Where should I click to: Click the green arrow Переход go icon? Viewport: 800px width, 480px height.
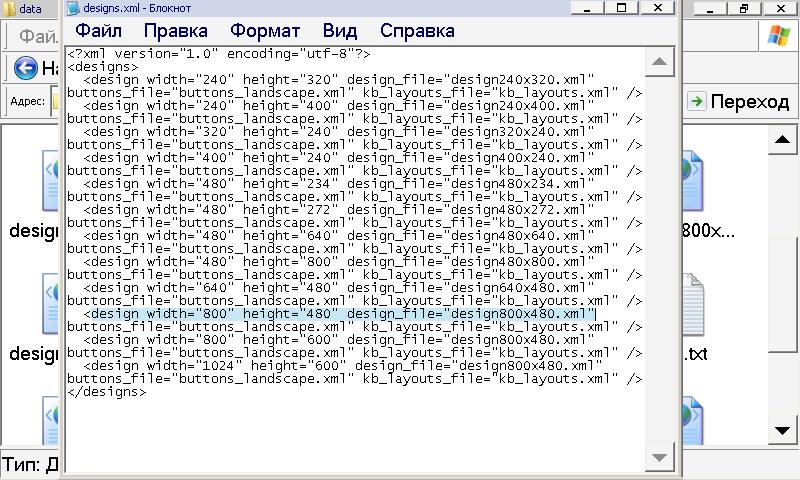coord(697,101)
